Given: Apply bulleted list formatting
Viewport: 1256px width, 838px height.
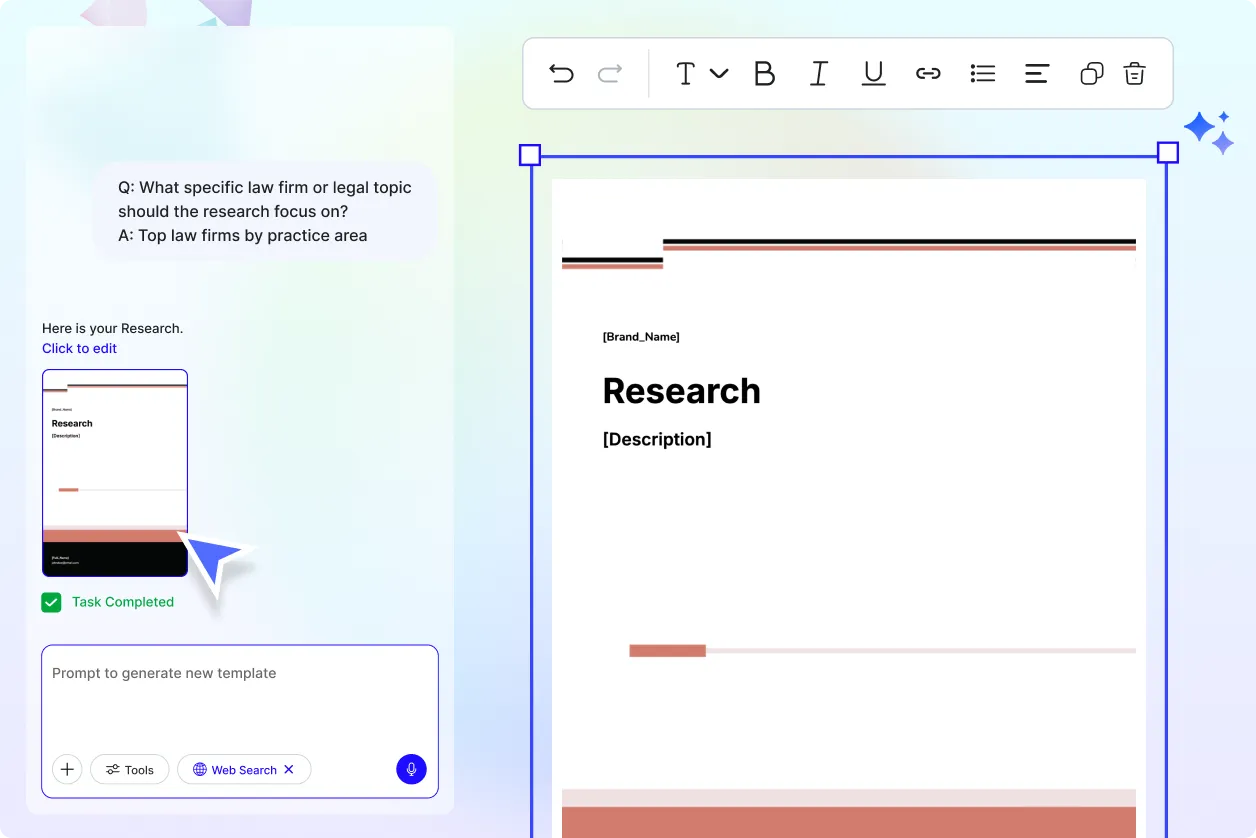Looking at the screenshot, I should (983, 73).
